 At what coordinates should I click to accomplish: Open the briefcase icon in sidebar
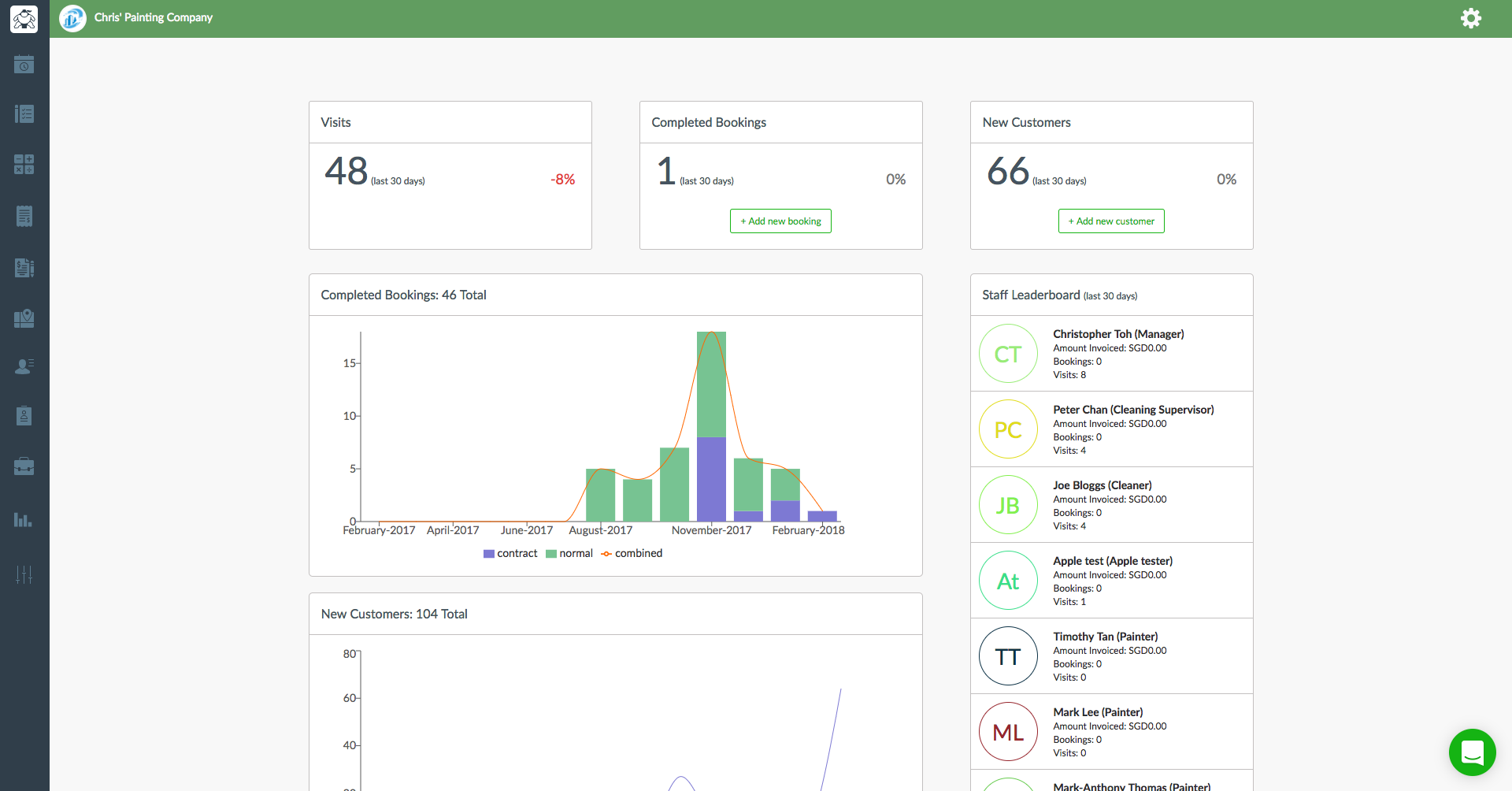[24, 466]
